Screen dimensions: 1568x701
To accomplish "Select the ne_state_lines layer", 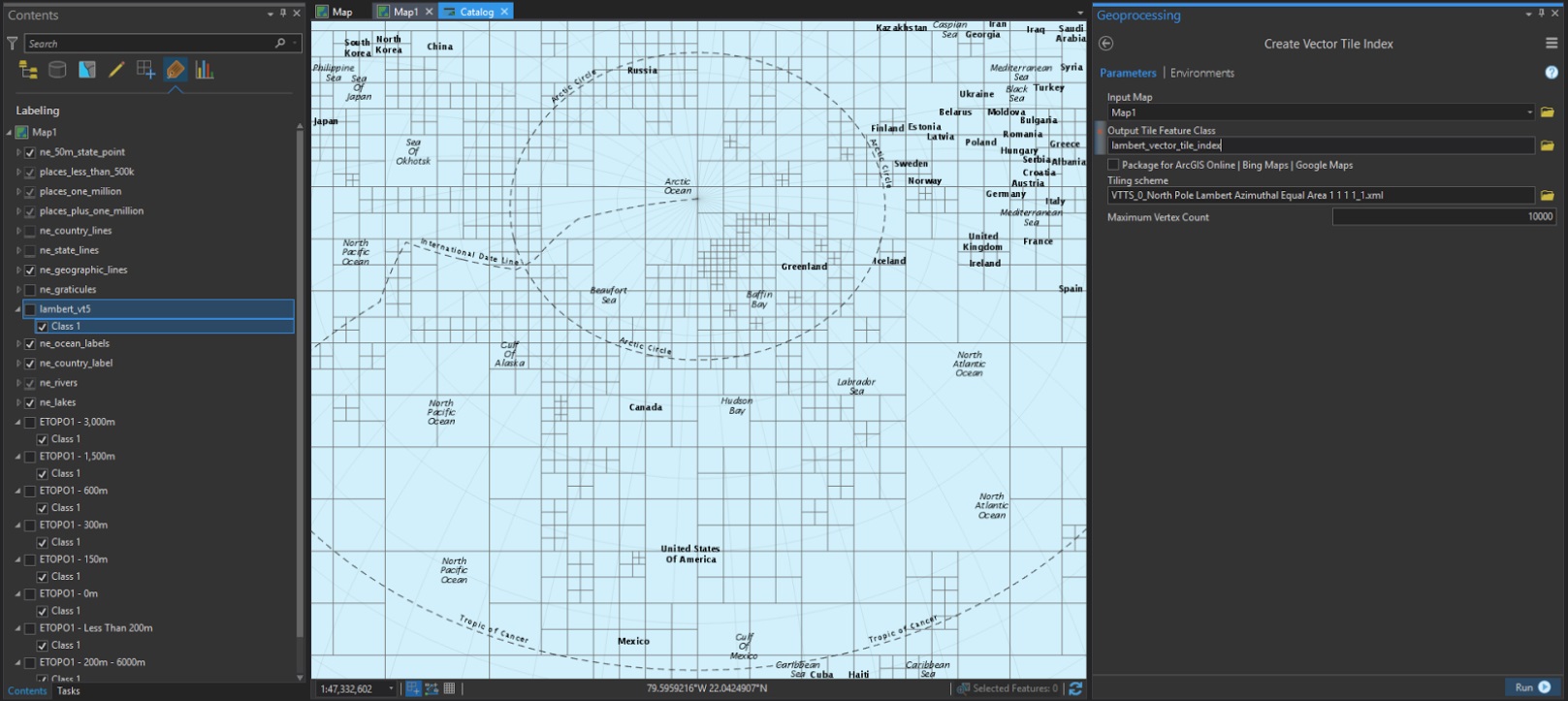I will (x=69, y=250).
